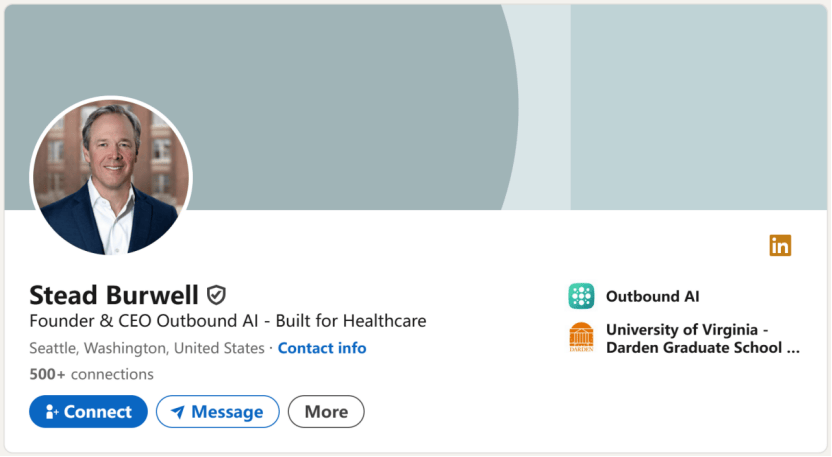Screen dimensions: 832x457
Task: Click the verification shield badge beside the name
Action: (216, 295)
